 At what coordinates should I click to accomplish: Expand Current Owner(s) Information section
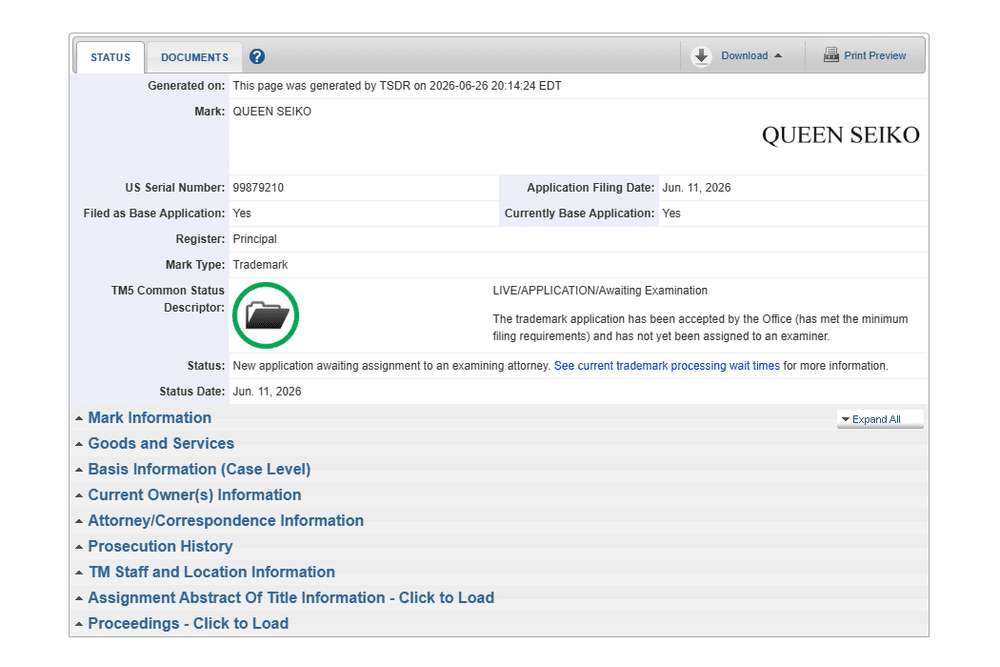[x=195, y=495]
